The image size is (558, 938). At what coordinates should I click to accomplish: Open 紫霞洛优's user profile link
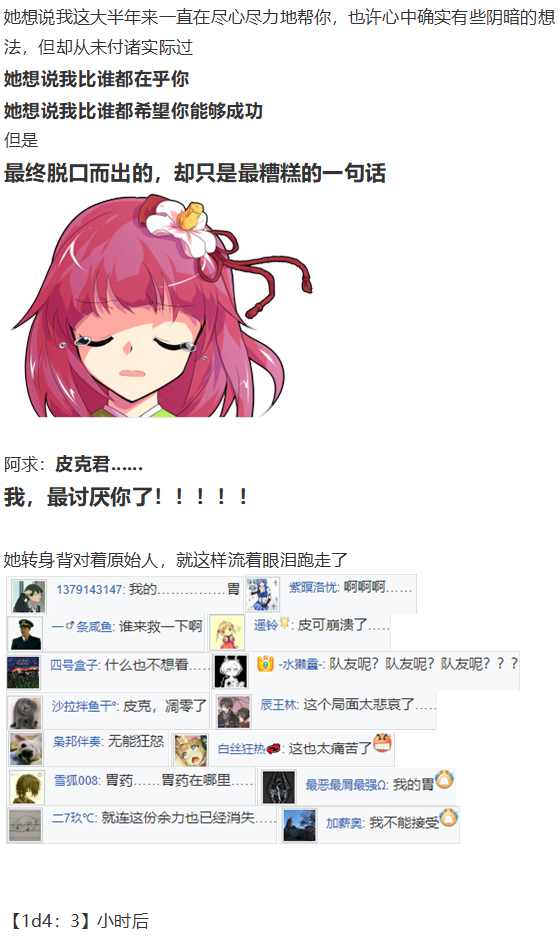click(313, 587)
